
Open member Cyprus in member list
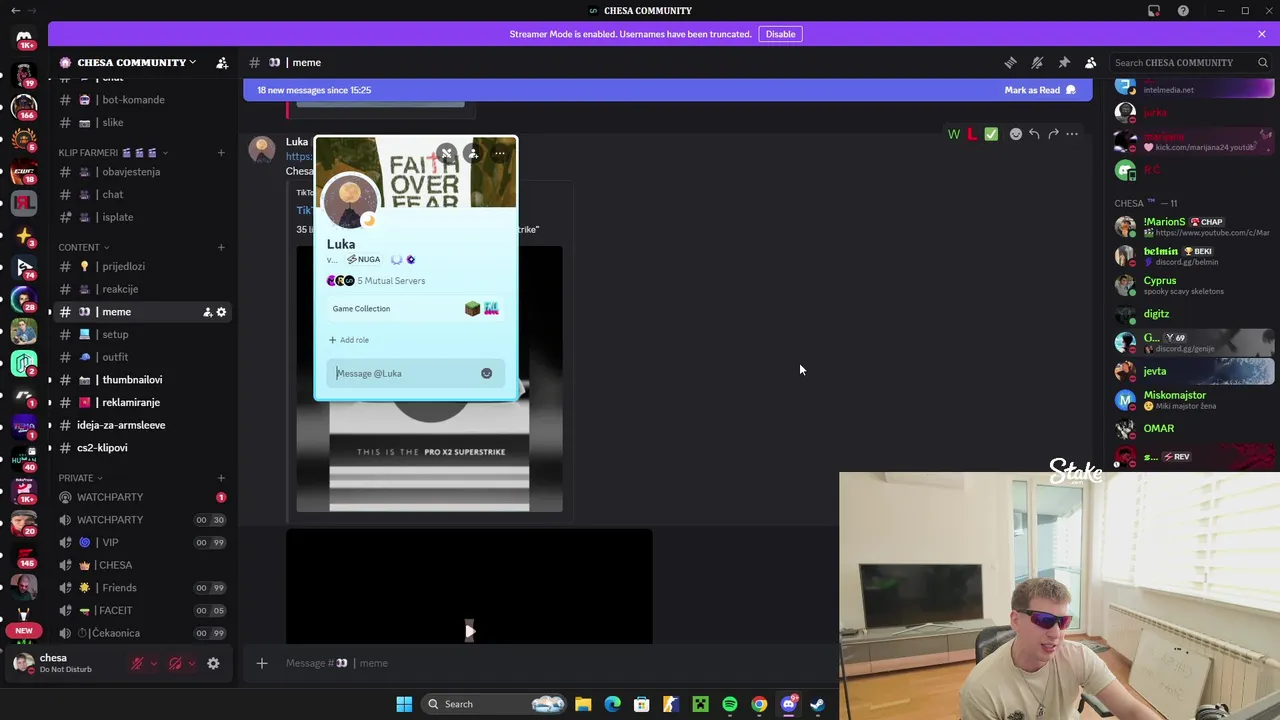pos(1193,285)
